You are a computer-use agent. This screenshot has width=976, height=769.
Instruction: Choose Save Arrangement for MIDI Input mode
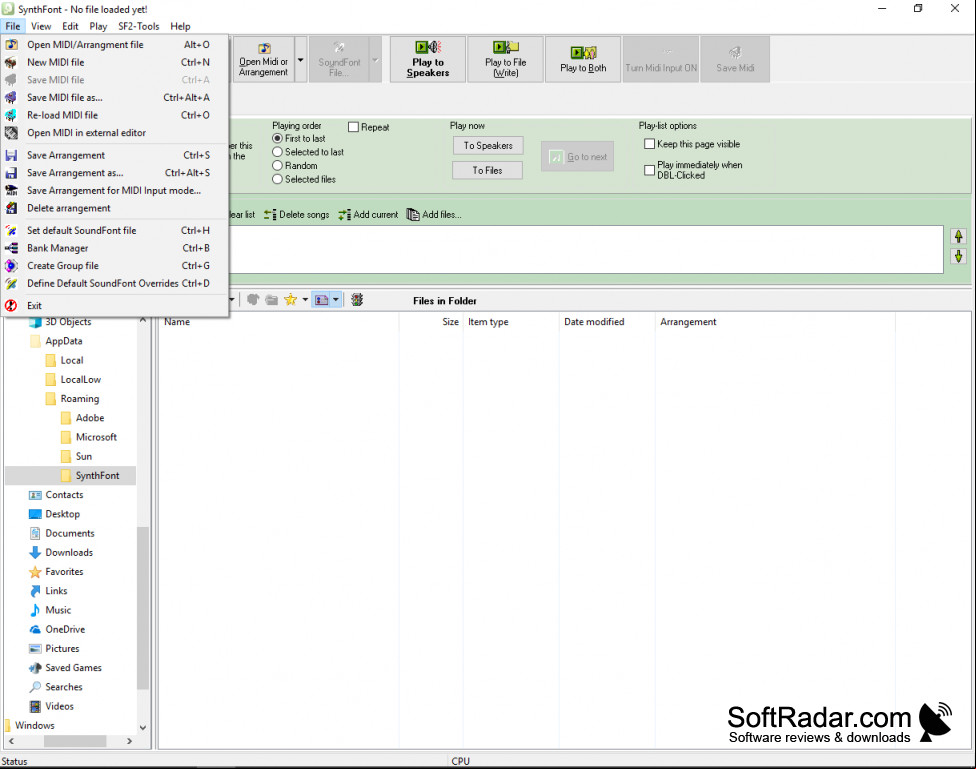[x=115, y=191]
